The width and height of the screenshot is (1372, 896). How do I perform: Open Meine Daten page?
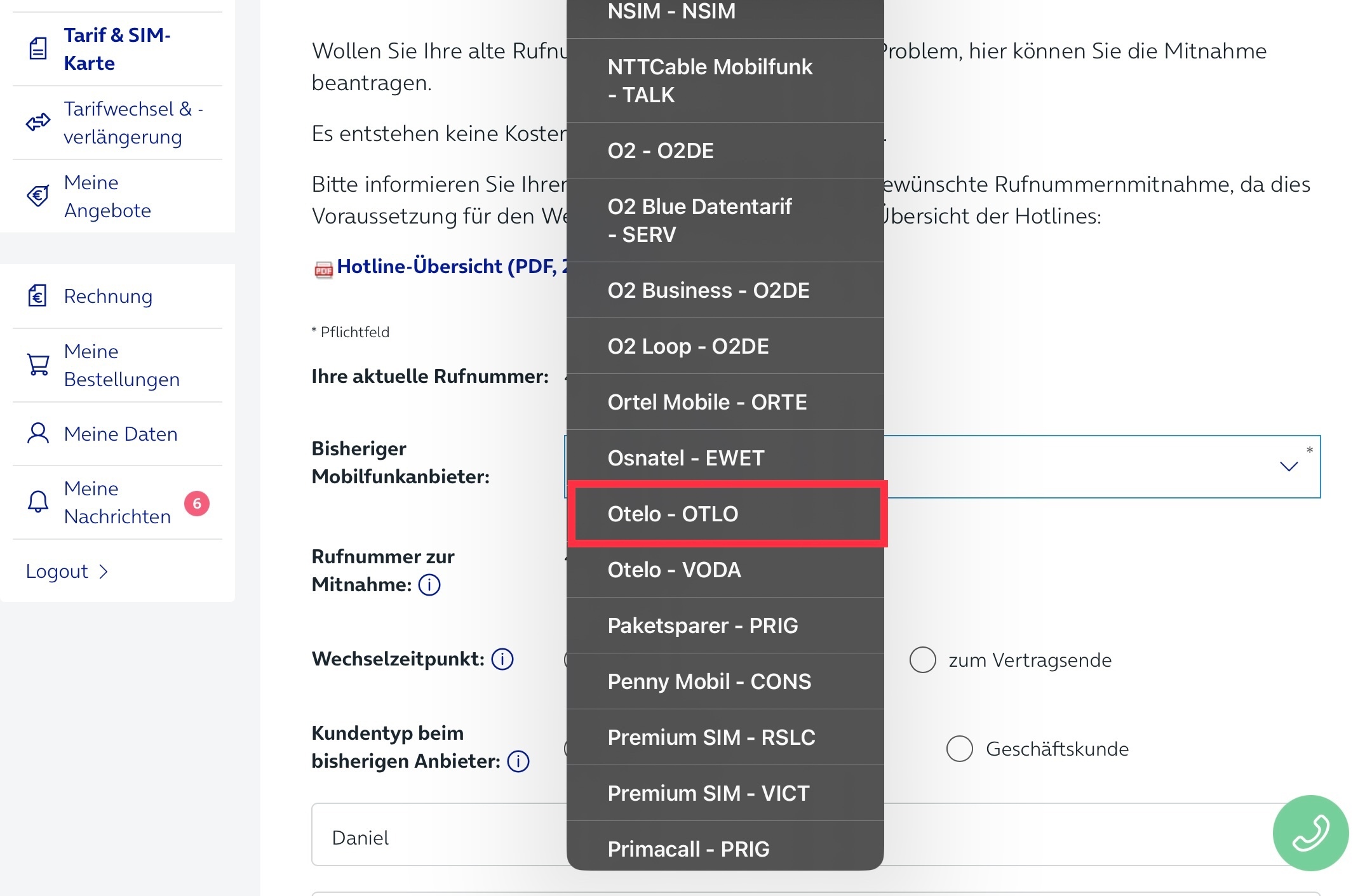117,434
